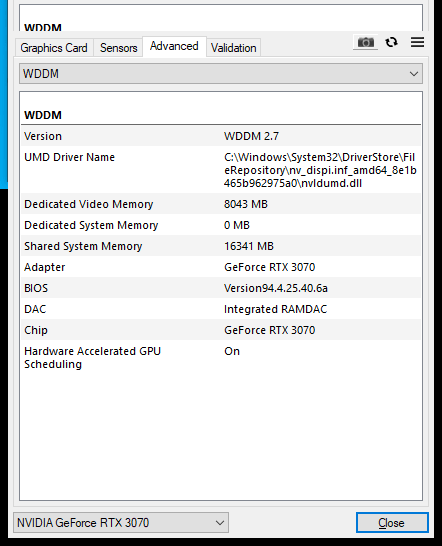The image size is (442, 546).
Task: Select the Adapter row label
Action: point(45,267)
